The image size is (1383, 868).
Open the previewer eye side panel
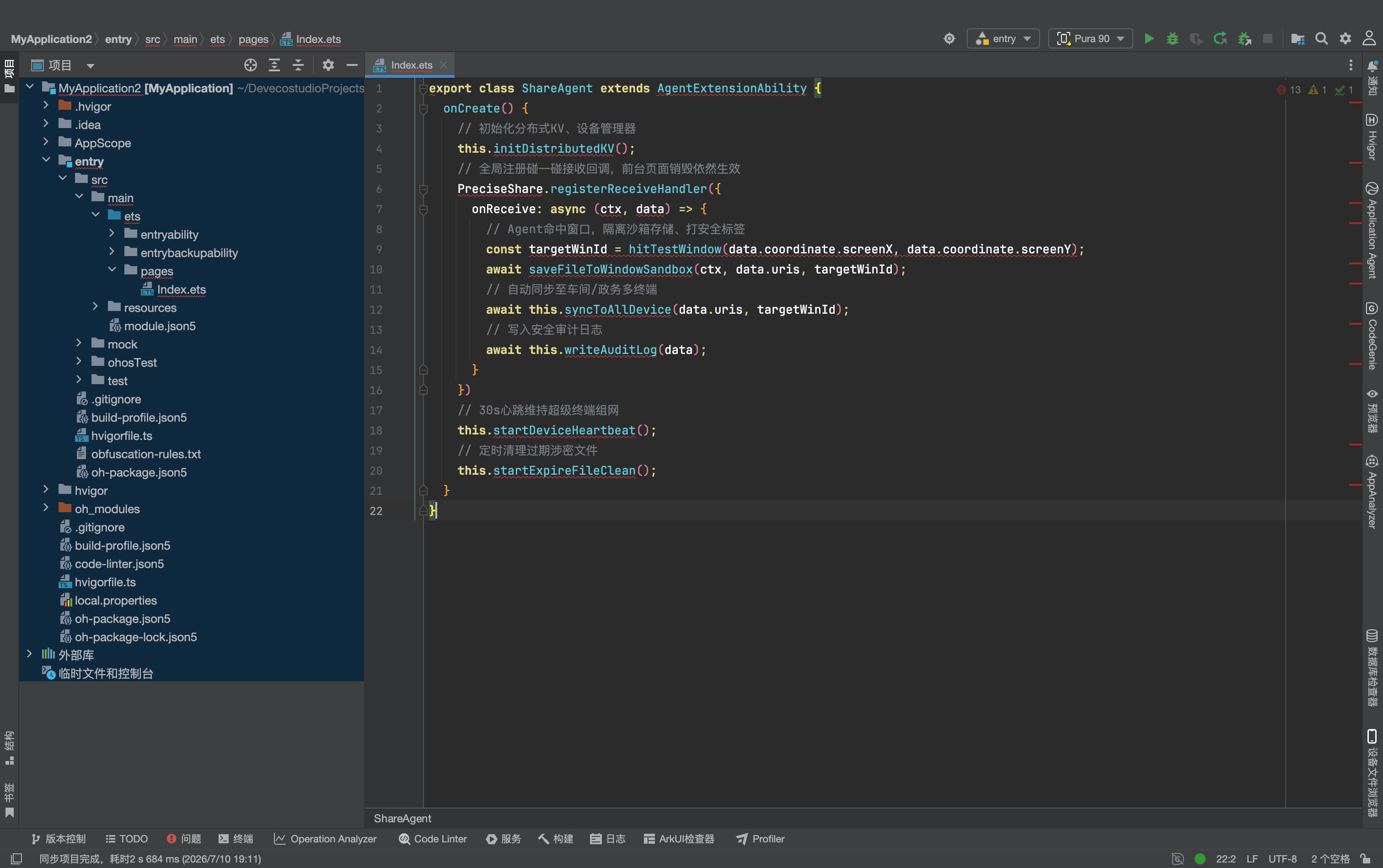click(x=1372, y=411)
